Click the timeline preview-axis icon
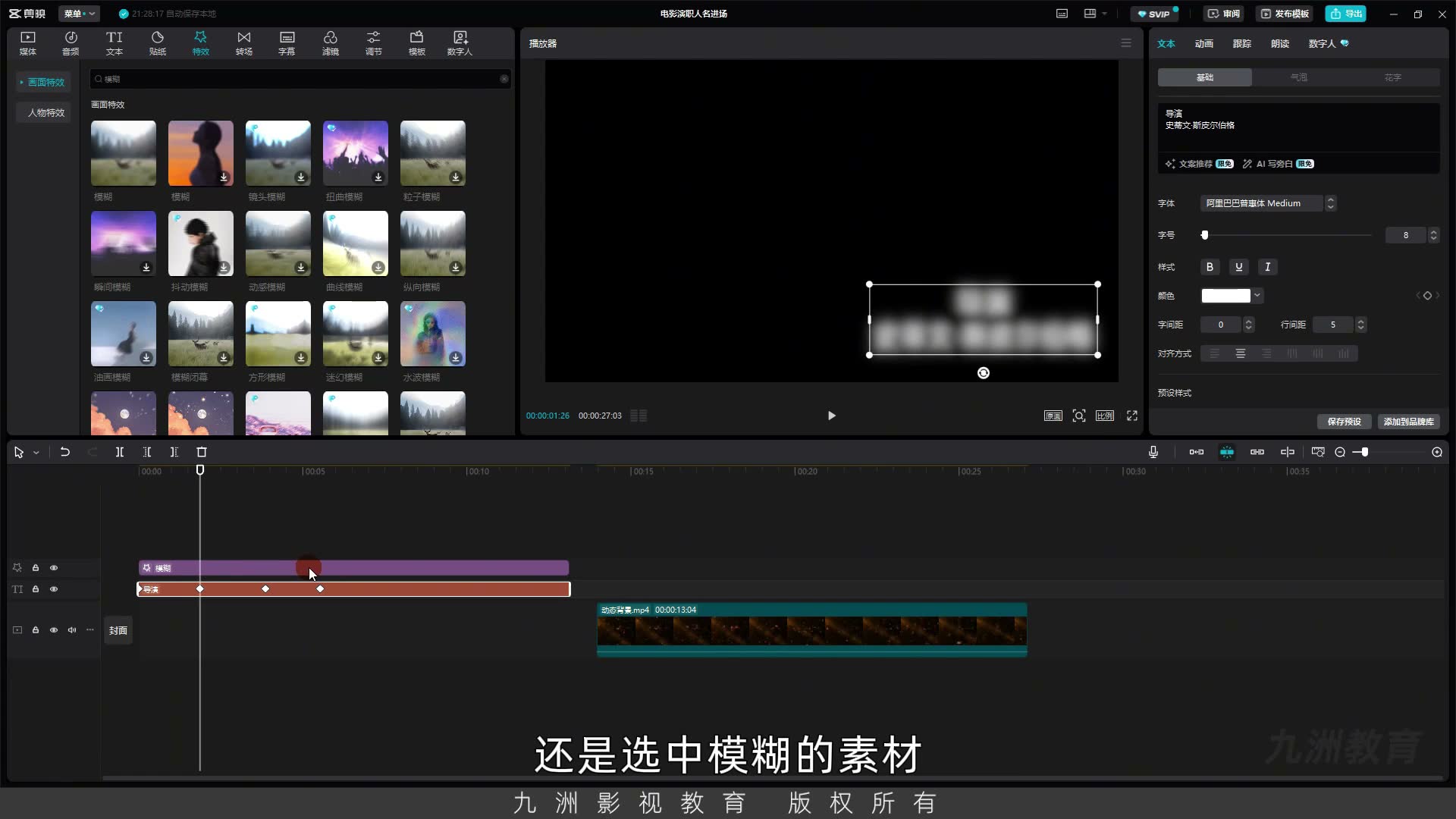 tap(1288, 452)
